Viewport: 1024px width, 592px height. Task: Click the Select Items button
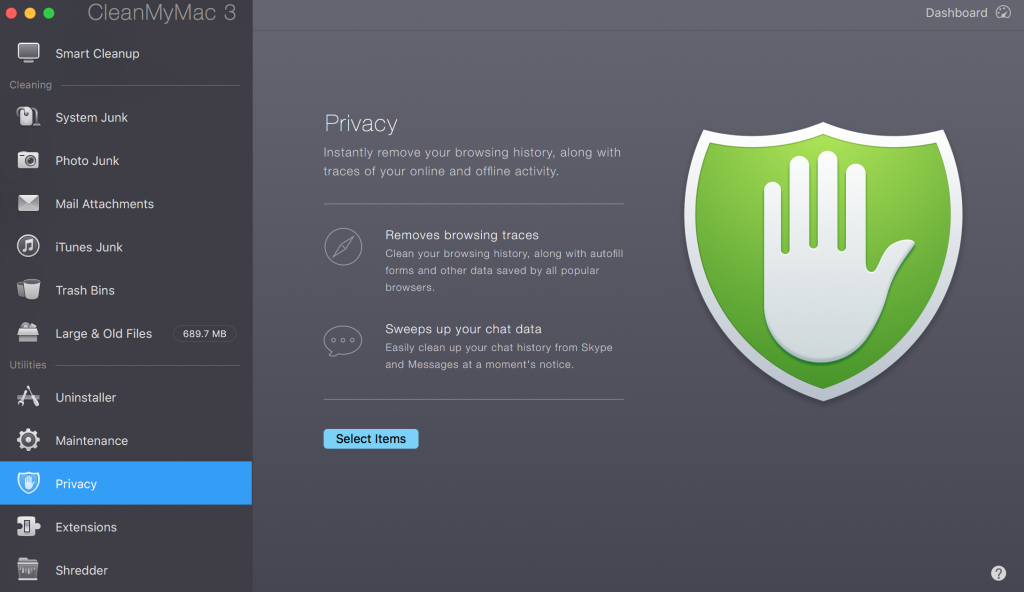[x=371, y=438]
